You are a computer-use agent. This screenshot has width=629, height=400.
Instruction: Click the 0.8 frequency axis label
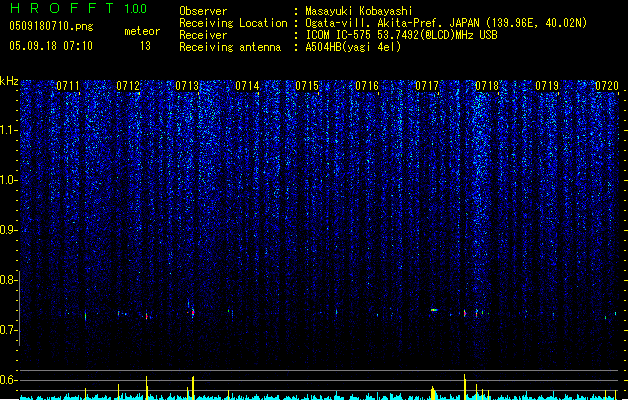pyautogui.click(x=8, y=280)
